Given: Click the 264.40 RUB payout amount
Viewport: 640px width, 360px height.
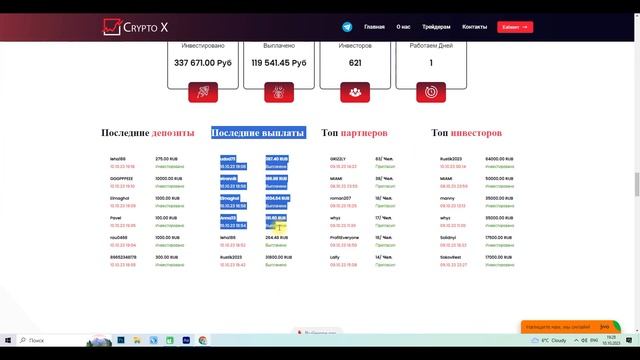Looking at the screenshot, I should (x=277, y=237).
